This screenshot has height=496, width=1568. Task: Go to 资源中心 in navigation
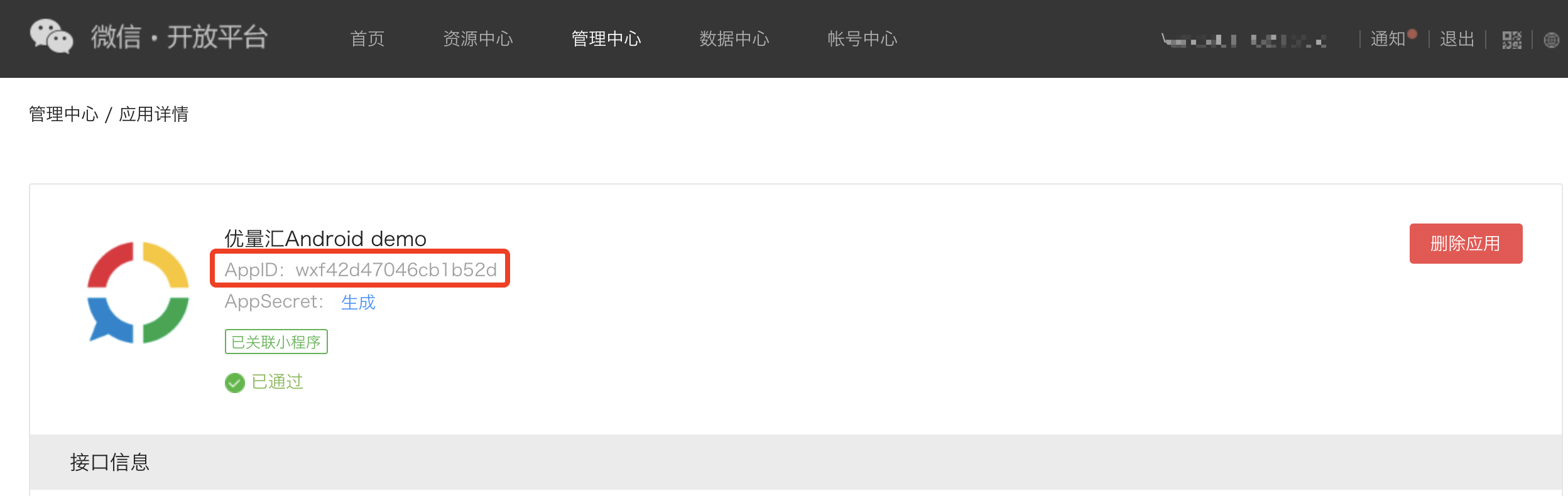pos(478,39)
